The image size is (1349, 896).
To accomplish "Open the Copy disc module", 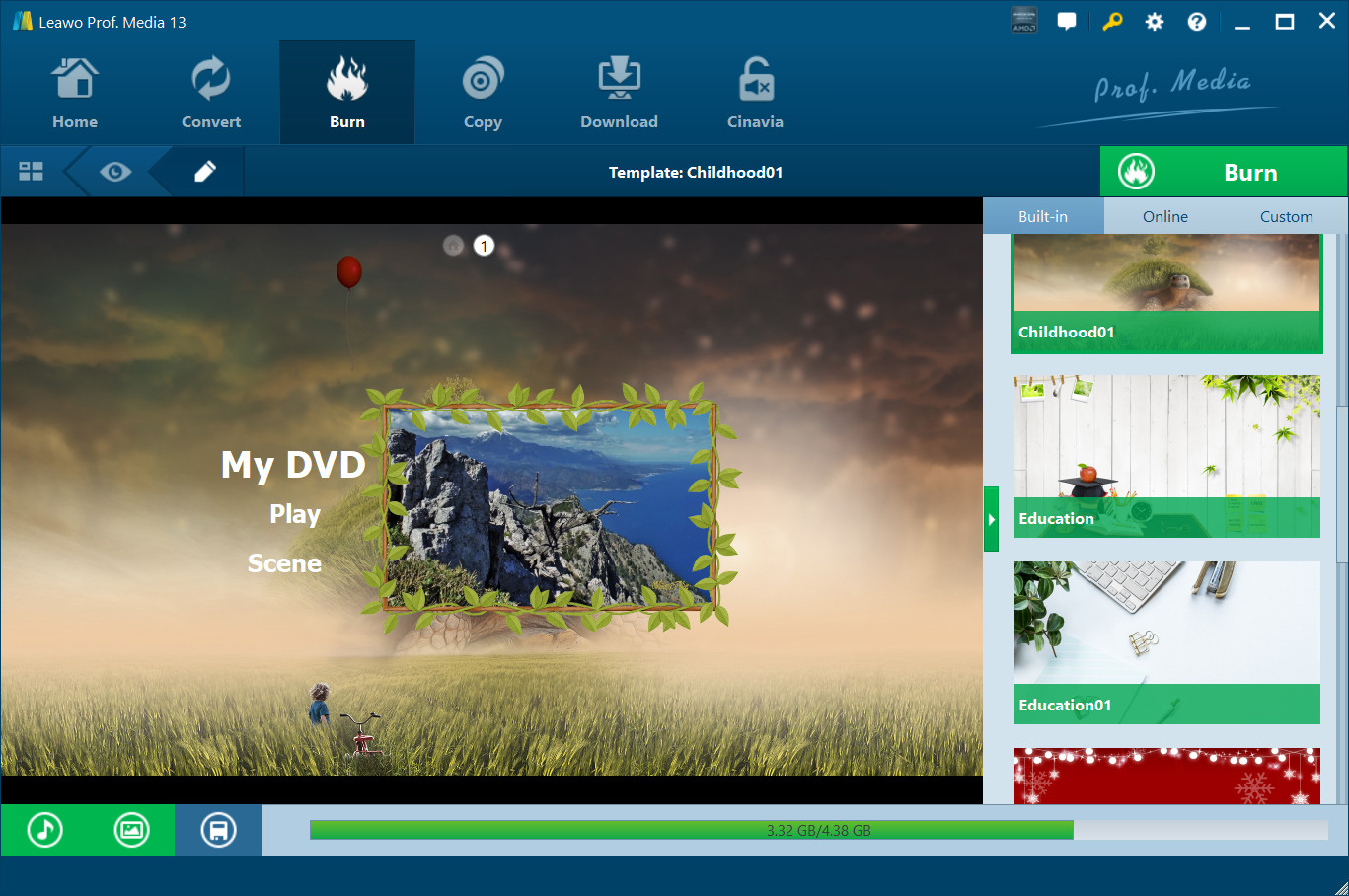I will (x=483, y=94).
